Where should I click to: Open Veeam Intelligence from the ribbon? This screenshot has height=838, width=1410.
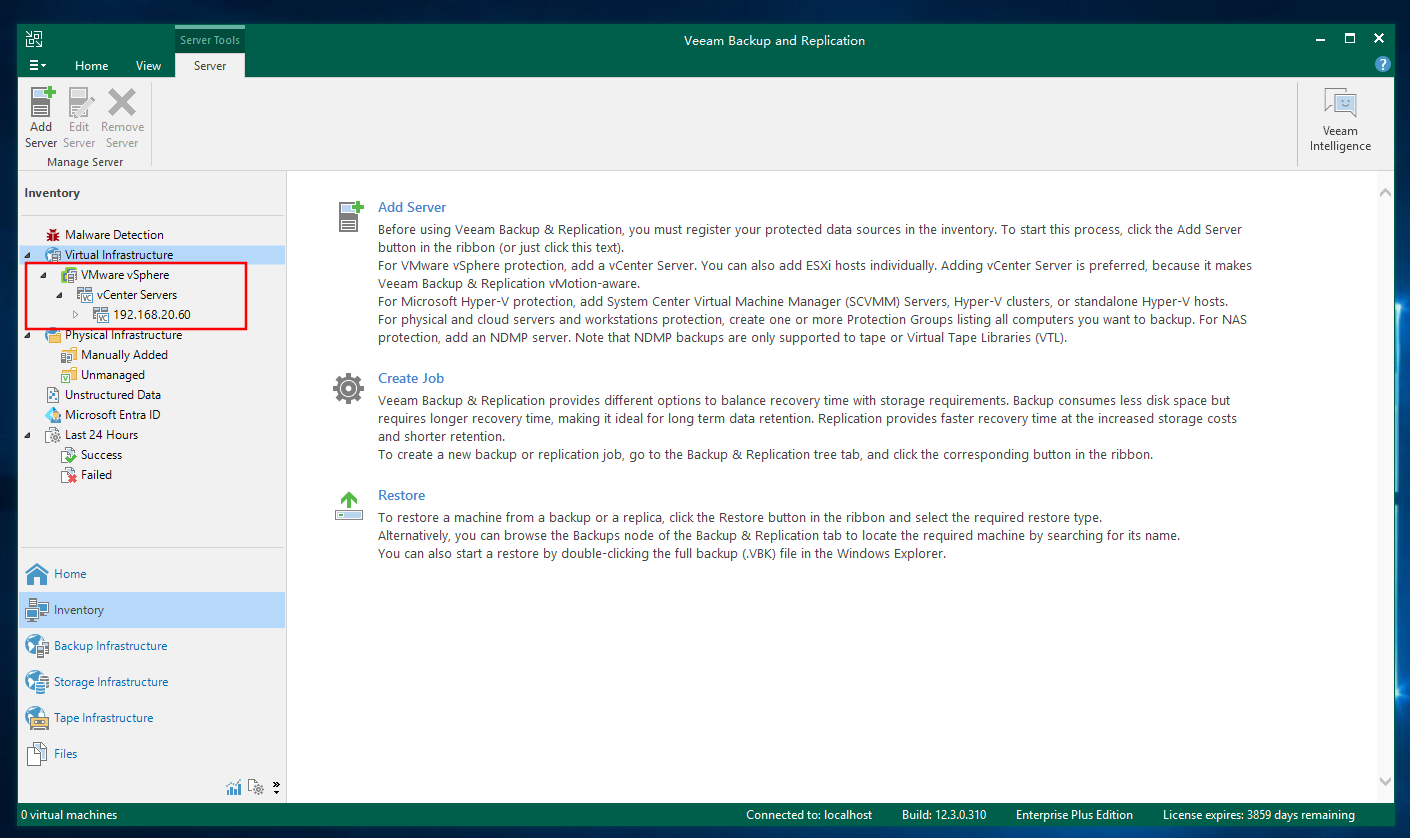1340,120
